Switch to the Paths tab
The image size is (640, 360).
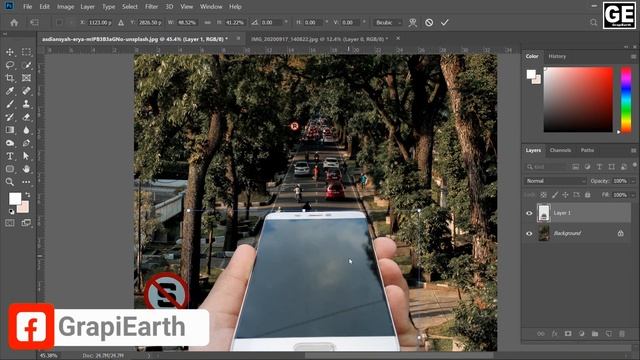(x=587, y=150)
